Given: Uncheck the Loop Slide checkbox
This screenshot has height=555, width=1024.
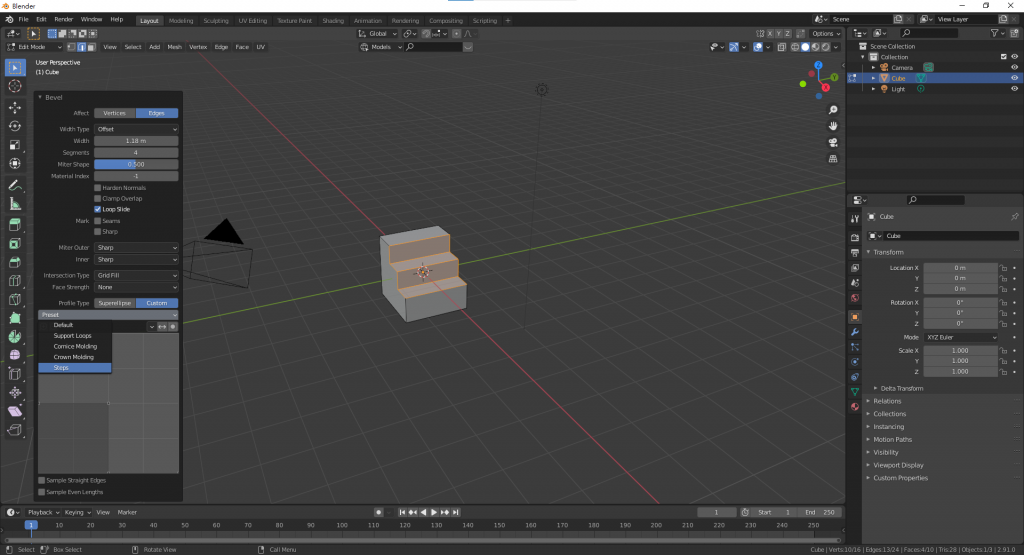Looking at the screenshot, I should (98, 210).
